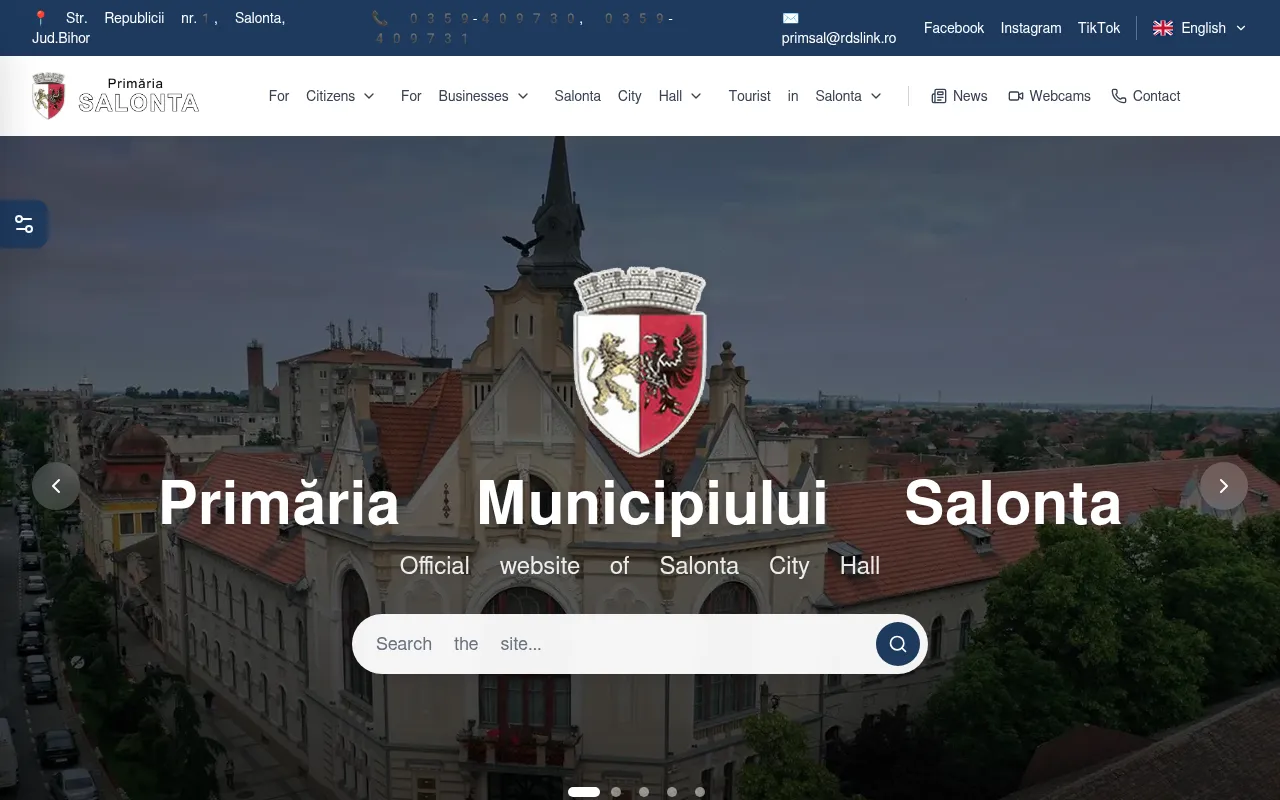Click the map pin address icon
The image size is (1280, 800).
[x=40, y=18]
